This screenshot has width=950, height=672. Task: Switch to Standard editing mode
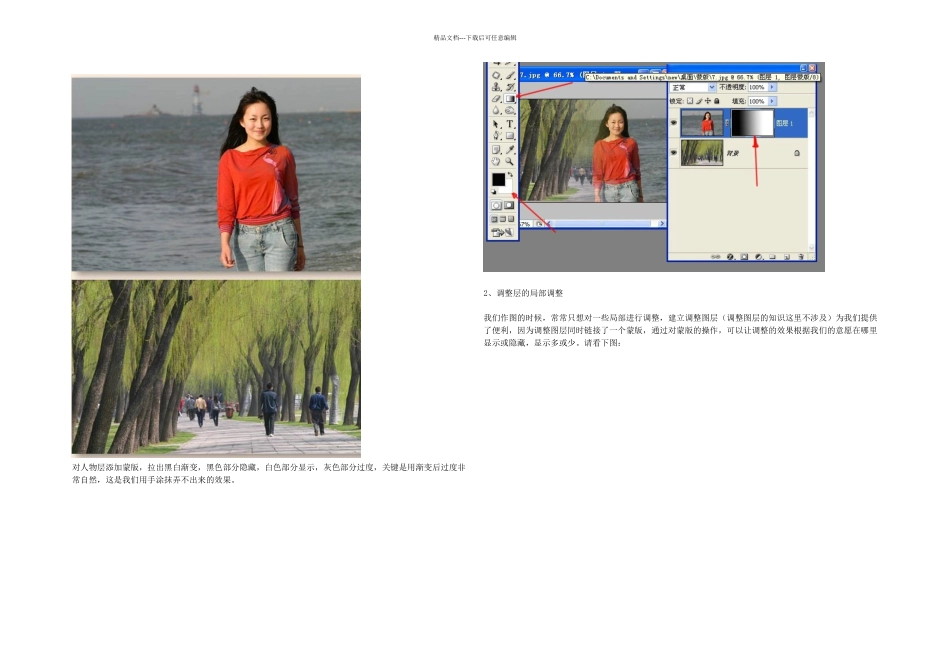496,205
